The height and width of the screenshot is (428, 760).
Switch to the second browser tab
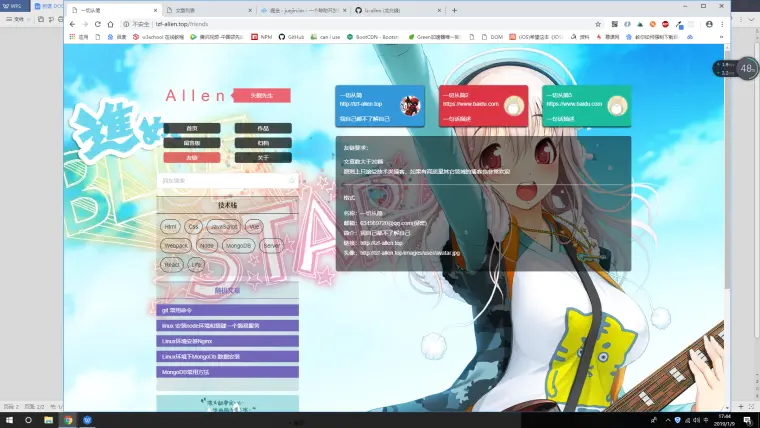209,10
